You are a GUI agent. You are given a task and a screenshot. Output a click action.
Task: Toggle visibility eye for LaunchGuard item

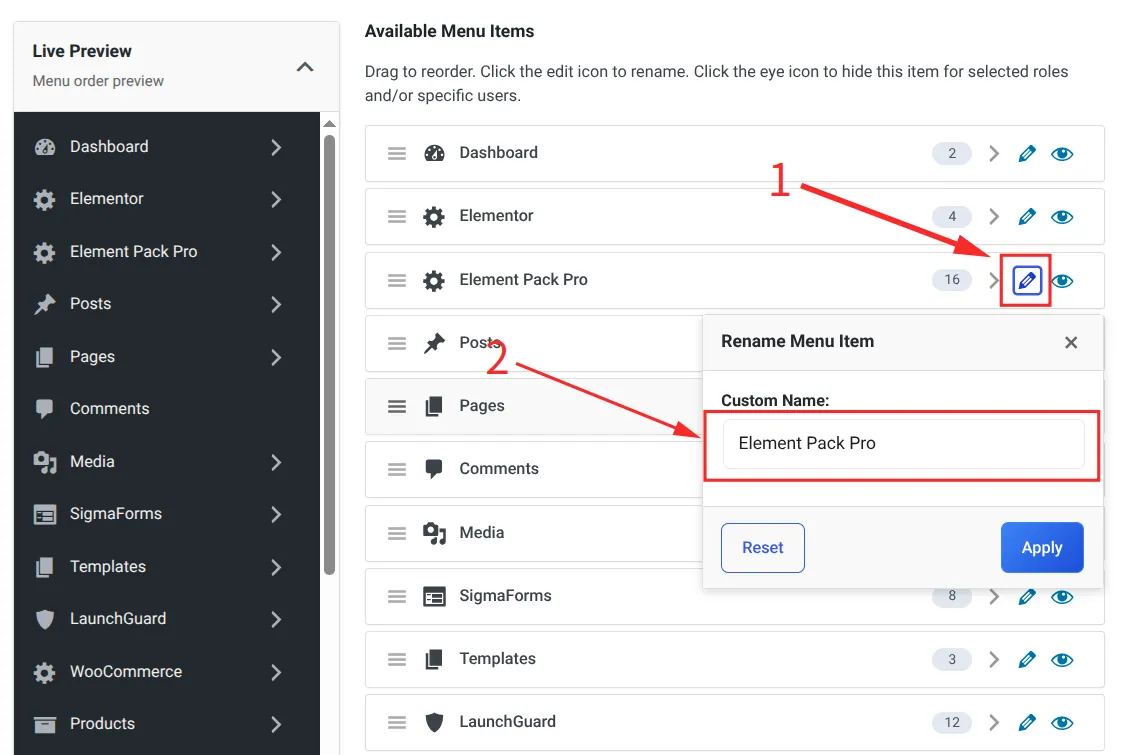1062,722
